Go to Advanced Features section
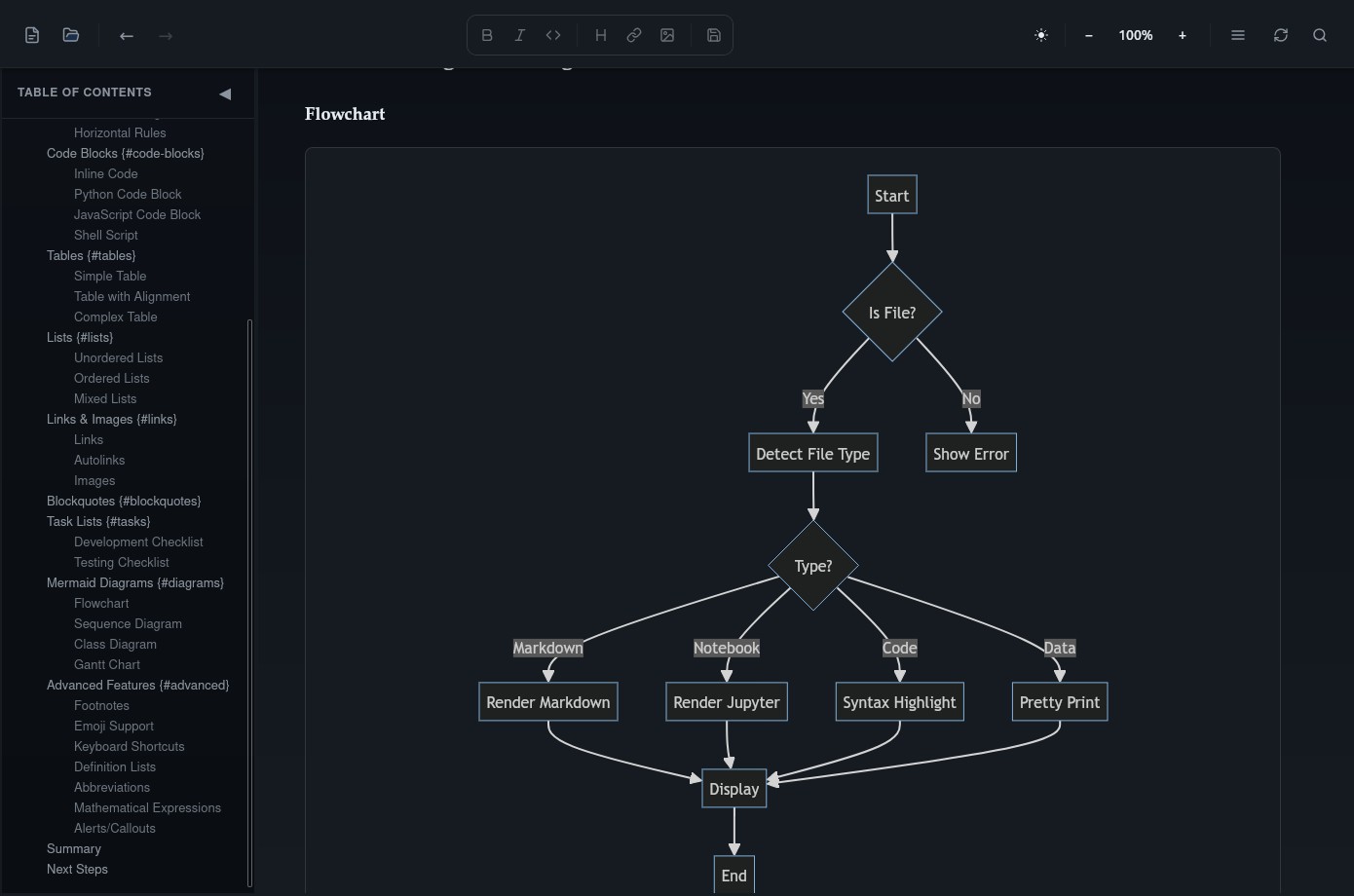 coord(138,685)
